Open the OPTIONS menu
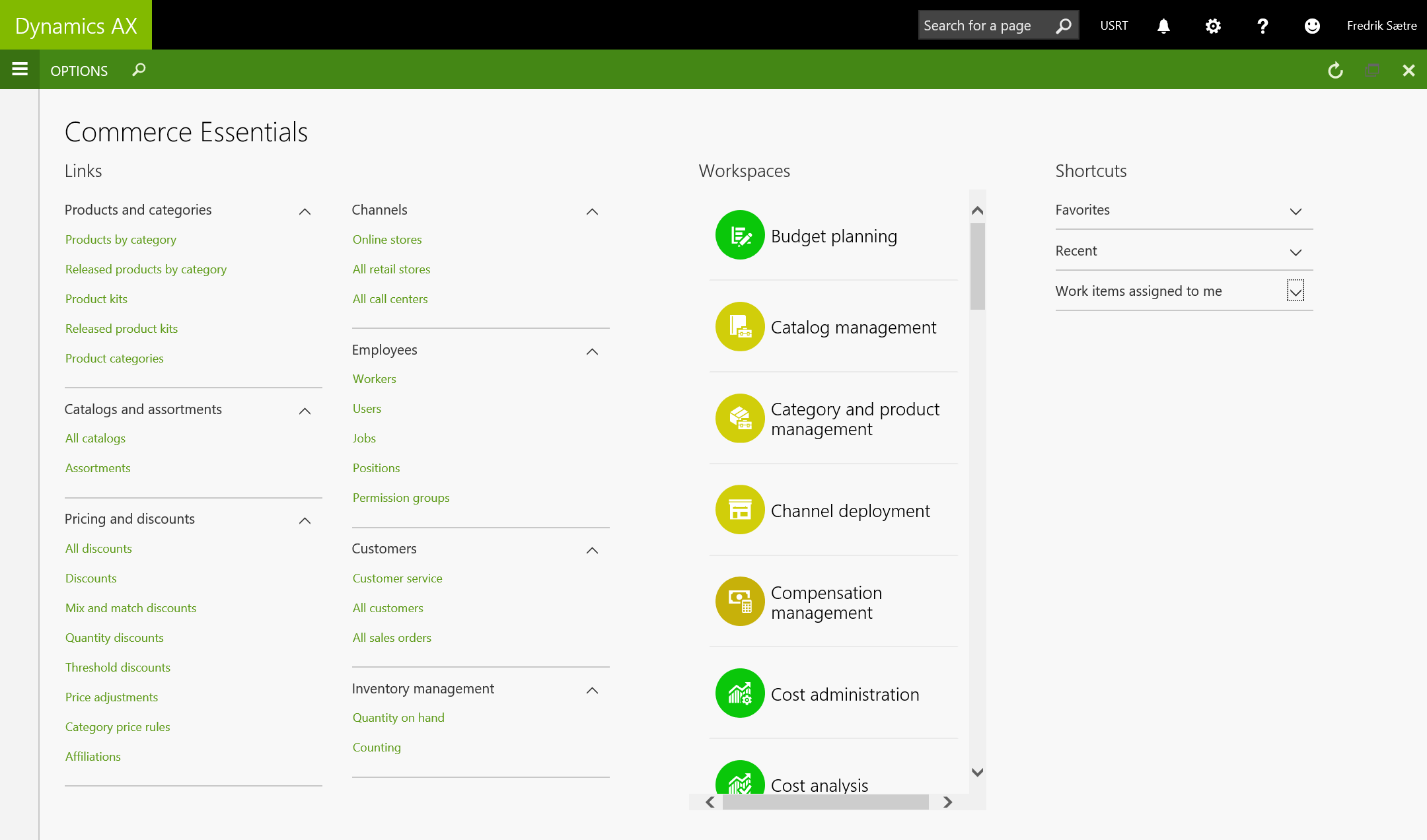1427x840 pixels. tap(79, 71)
